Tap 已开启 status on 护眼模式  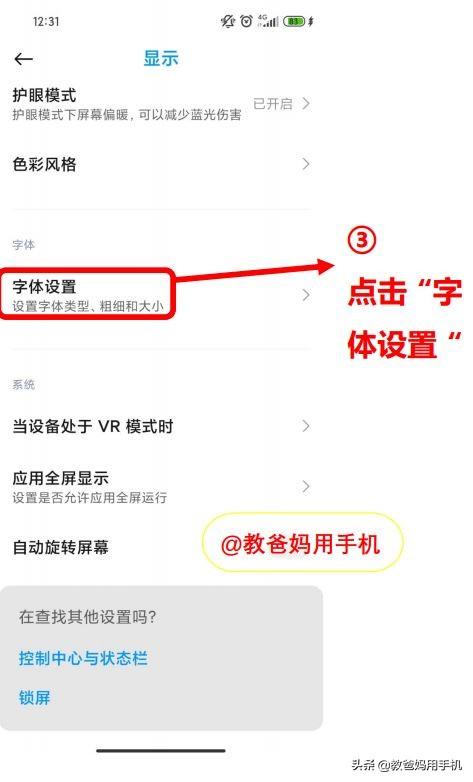point(272,104)
